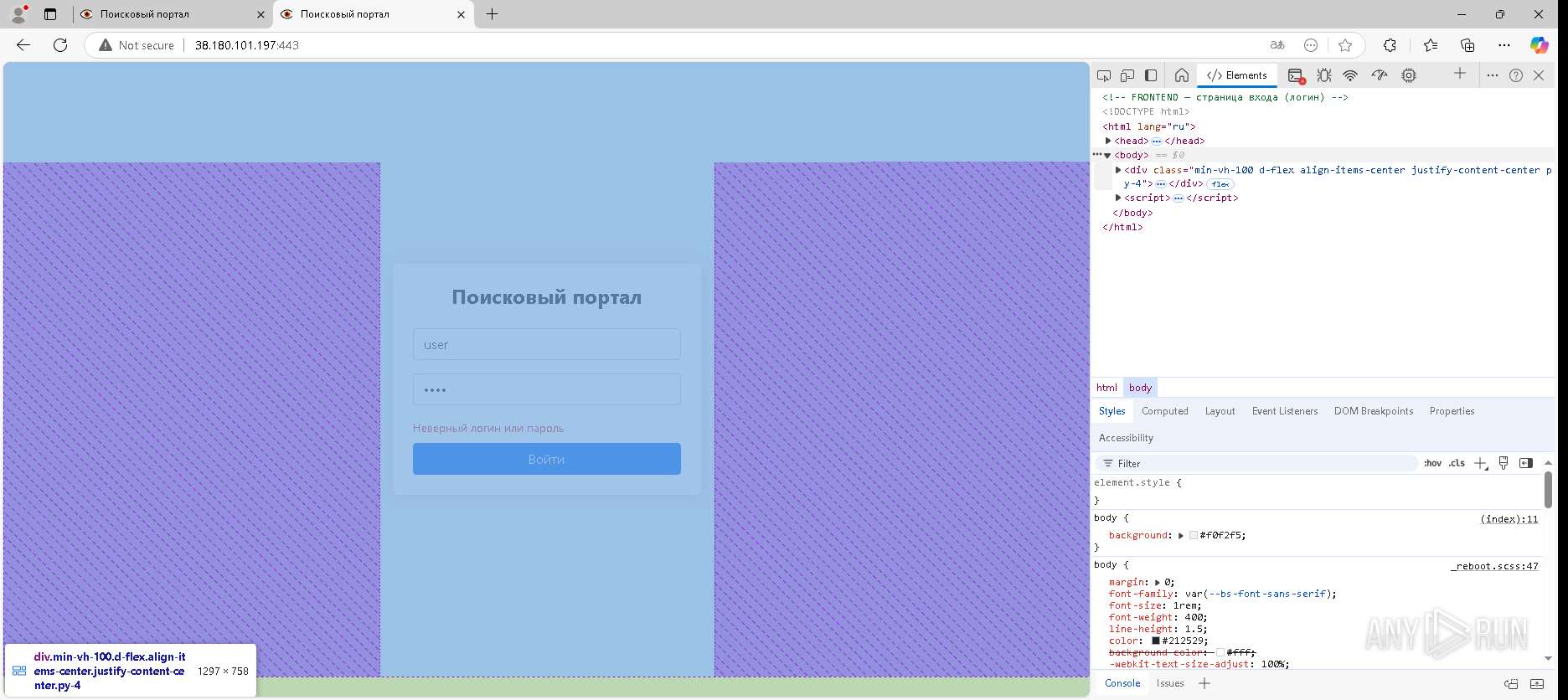
Task: Activate the inspect element picker tool
Action: tap(1104, 75)
